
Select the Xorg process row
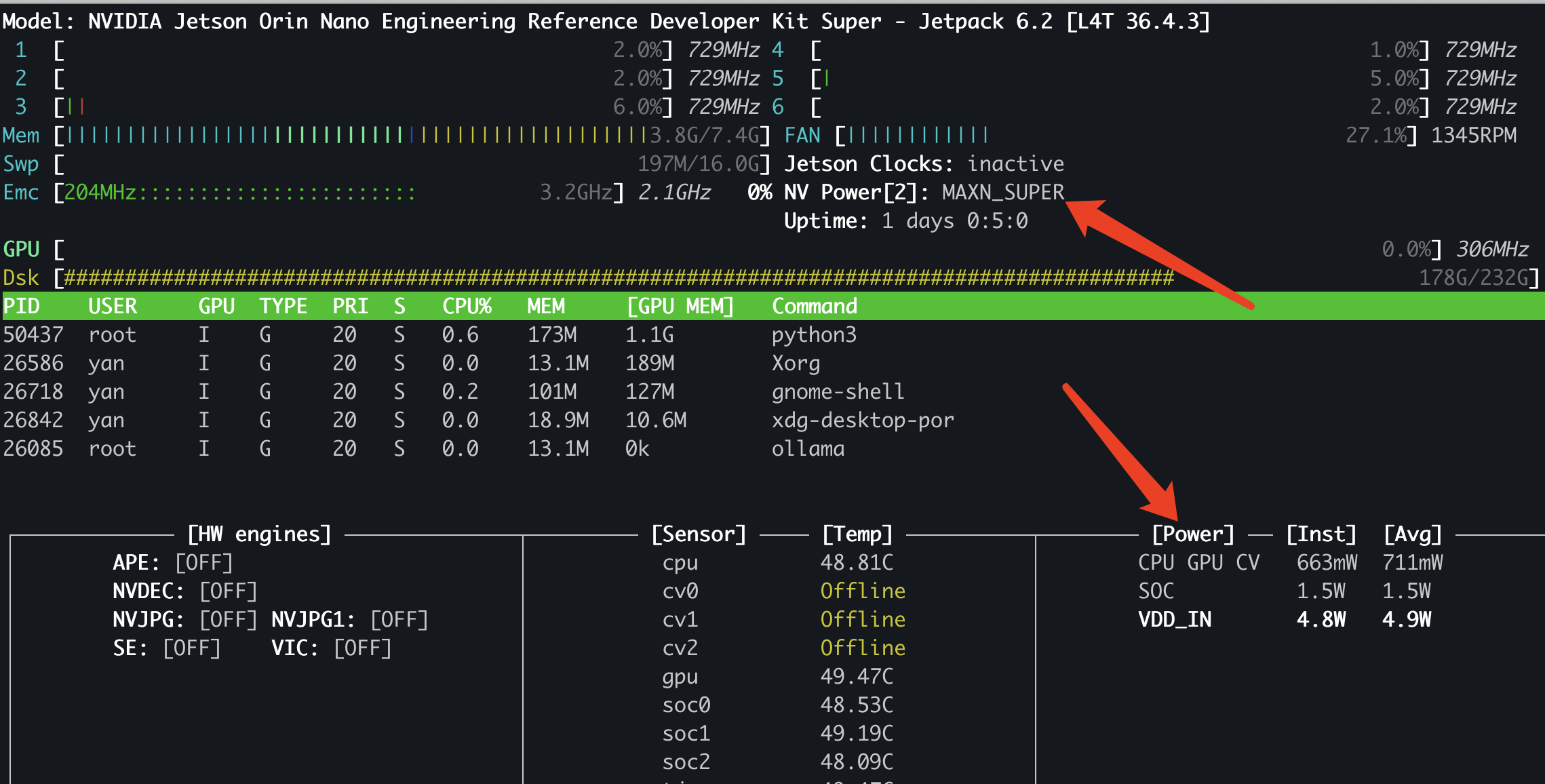tap(796, 364)
